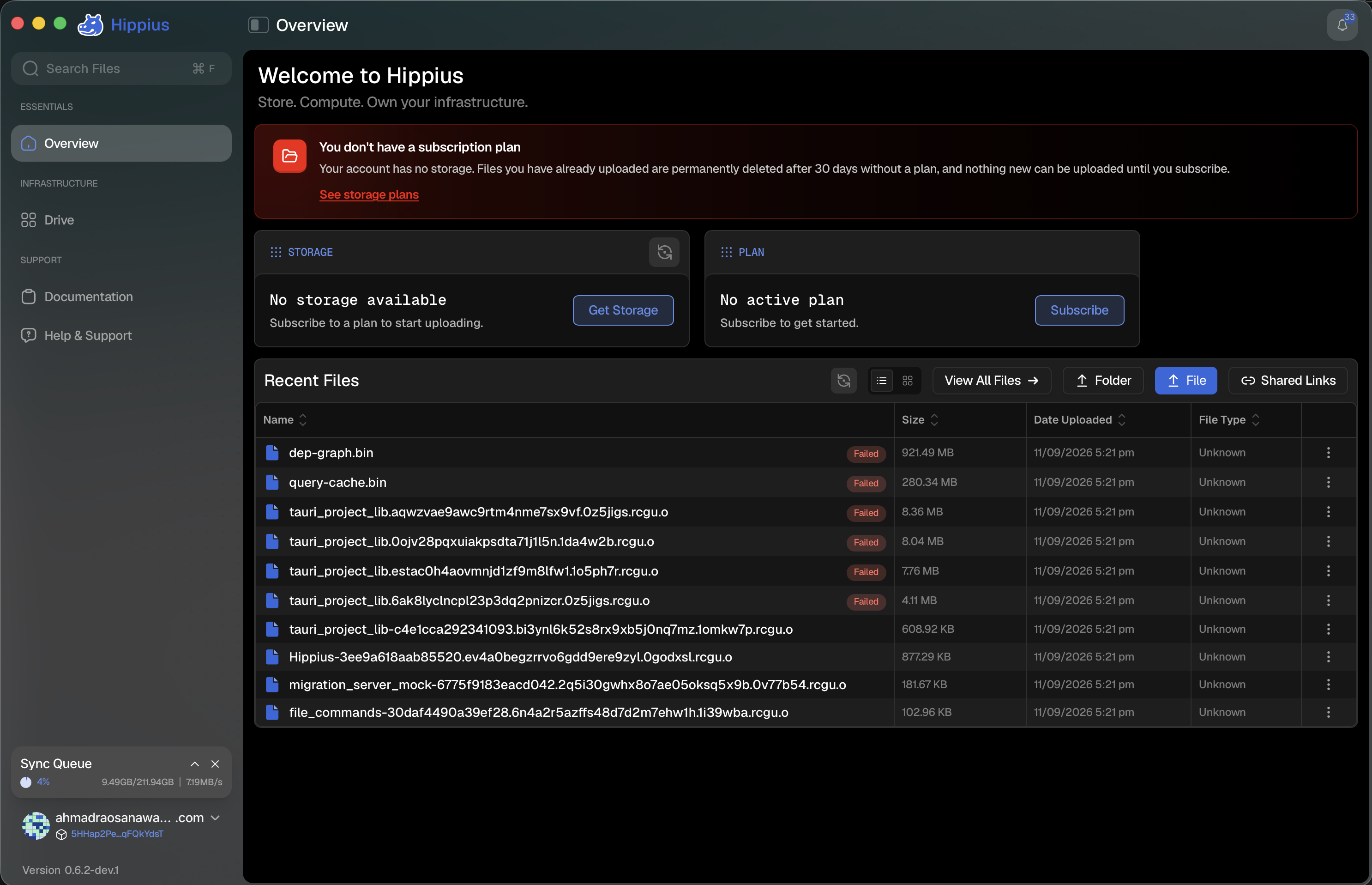This screenshot has width=1372, height=885.
Task: Click View All Files button
Action: pos(991,381)
